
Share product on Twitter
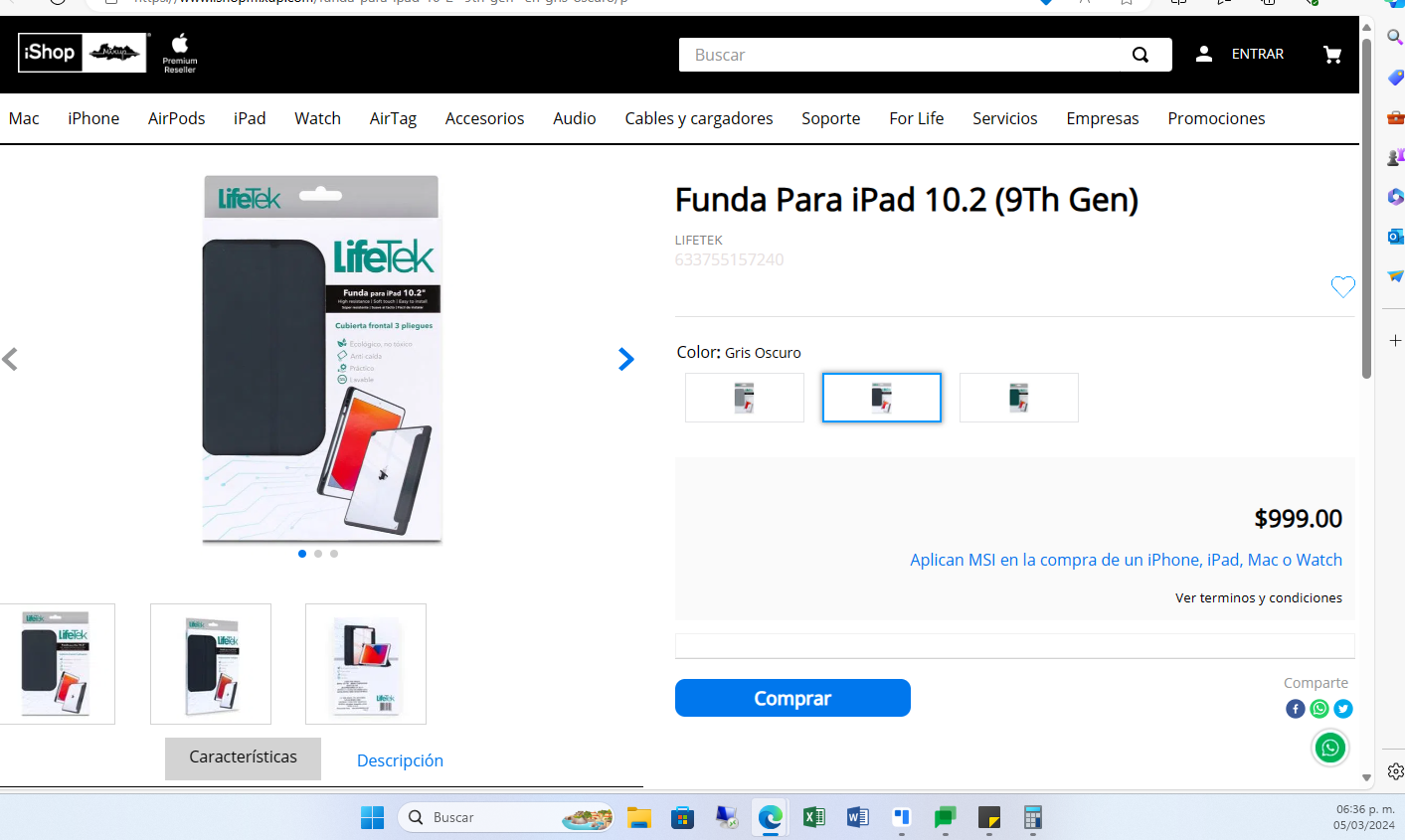[1343, 709]
